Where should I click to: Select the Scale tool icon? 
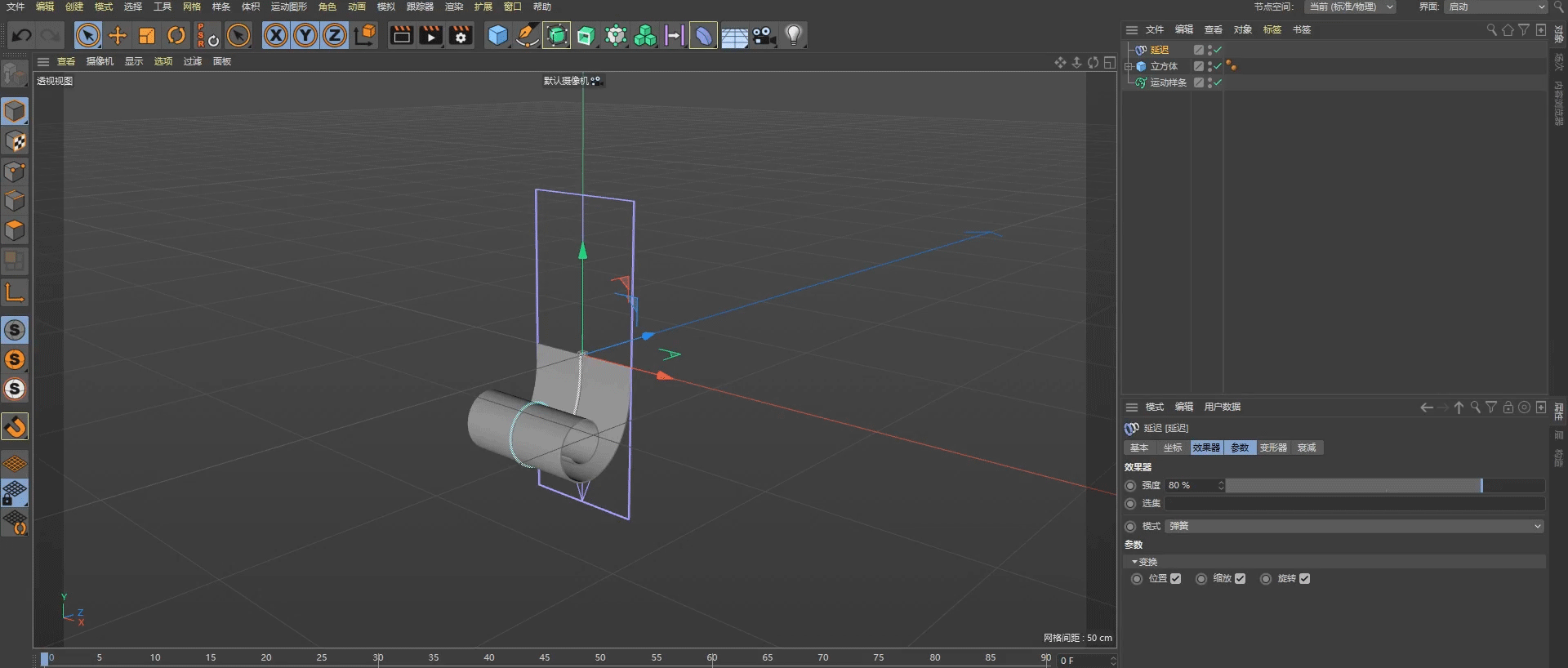click(147, 35)
